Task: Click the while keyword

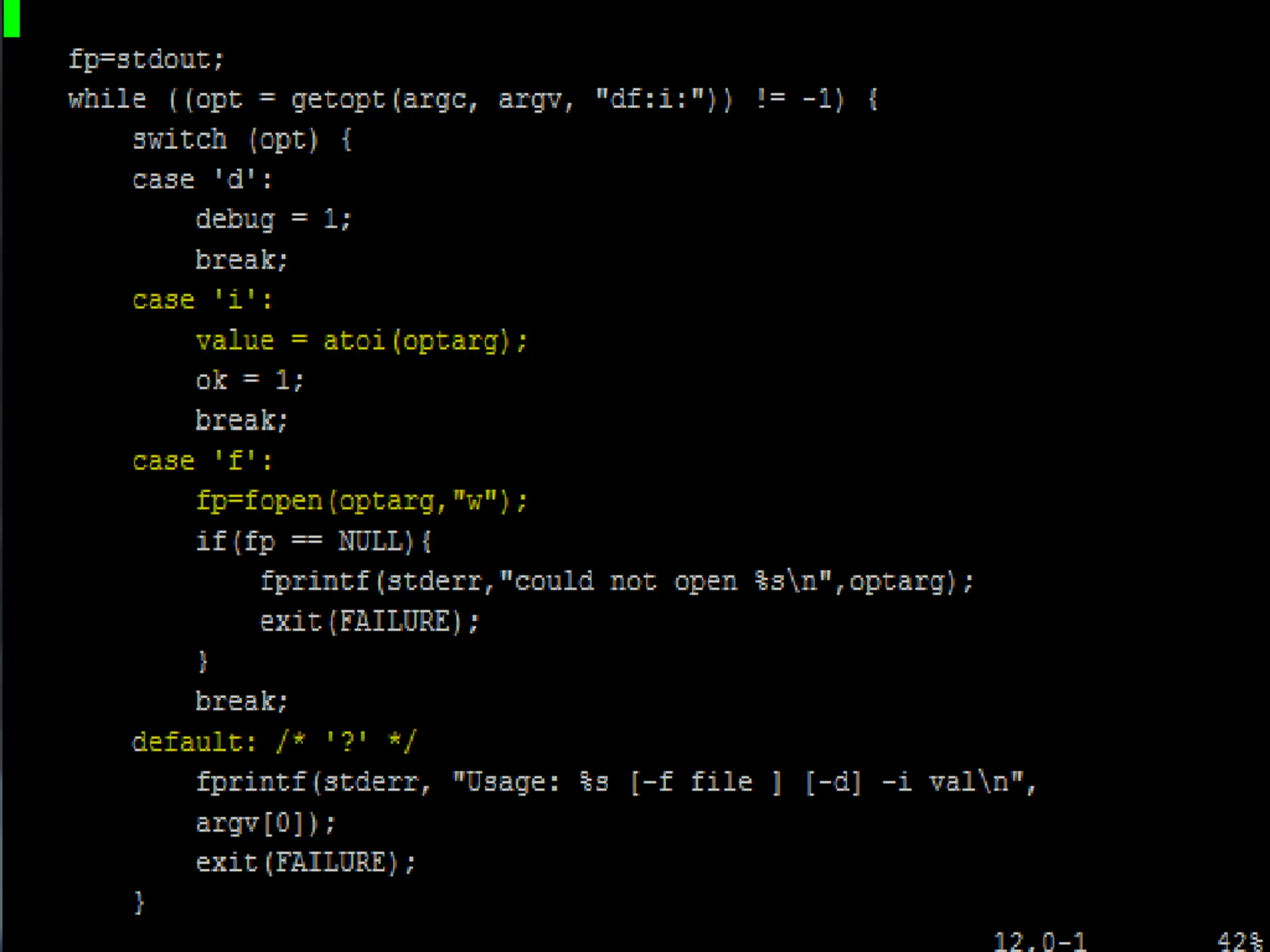Action: tap(107, 99)
